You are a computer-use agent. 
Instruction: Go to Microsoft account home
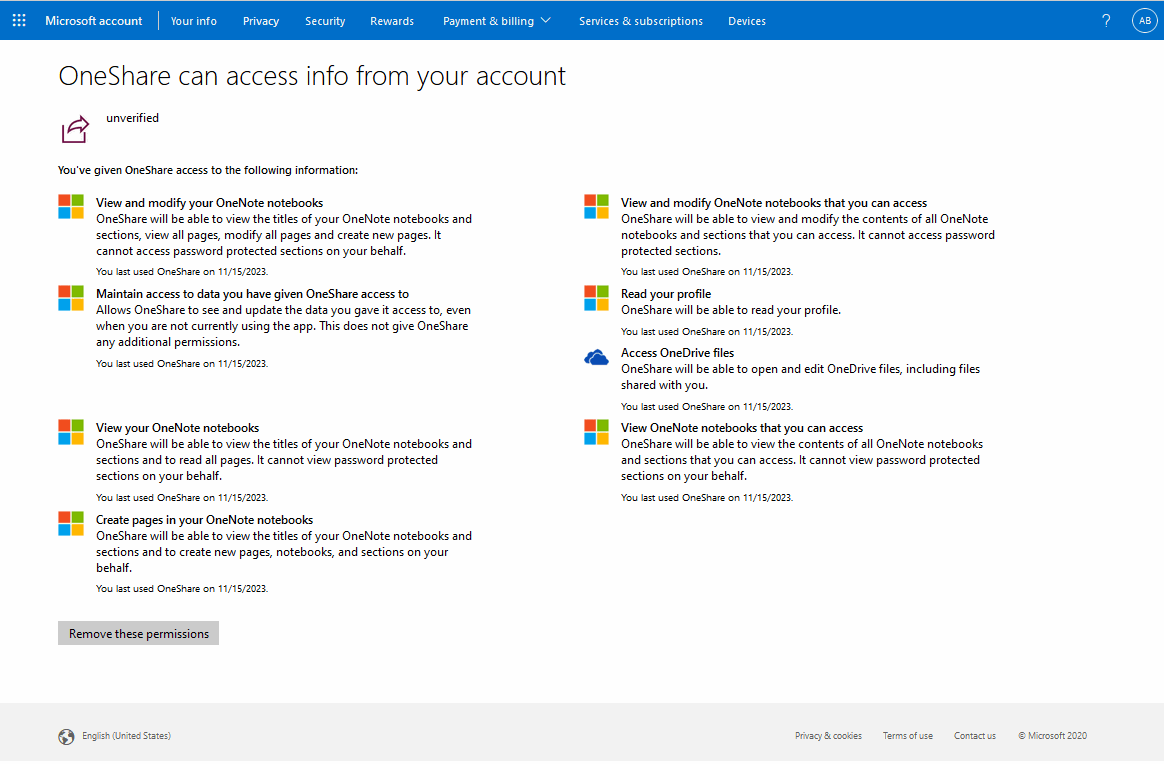coord(94,21)
